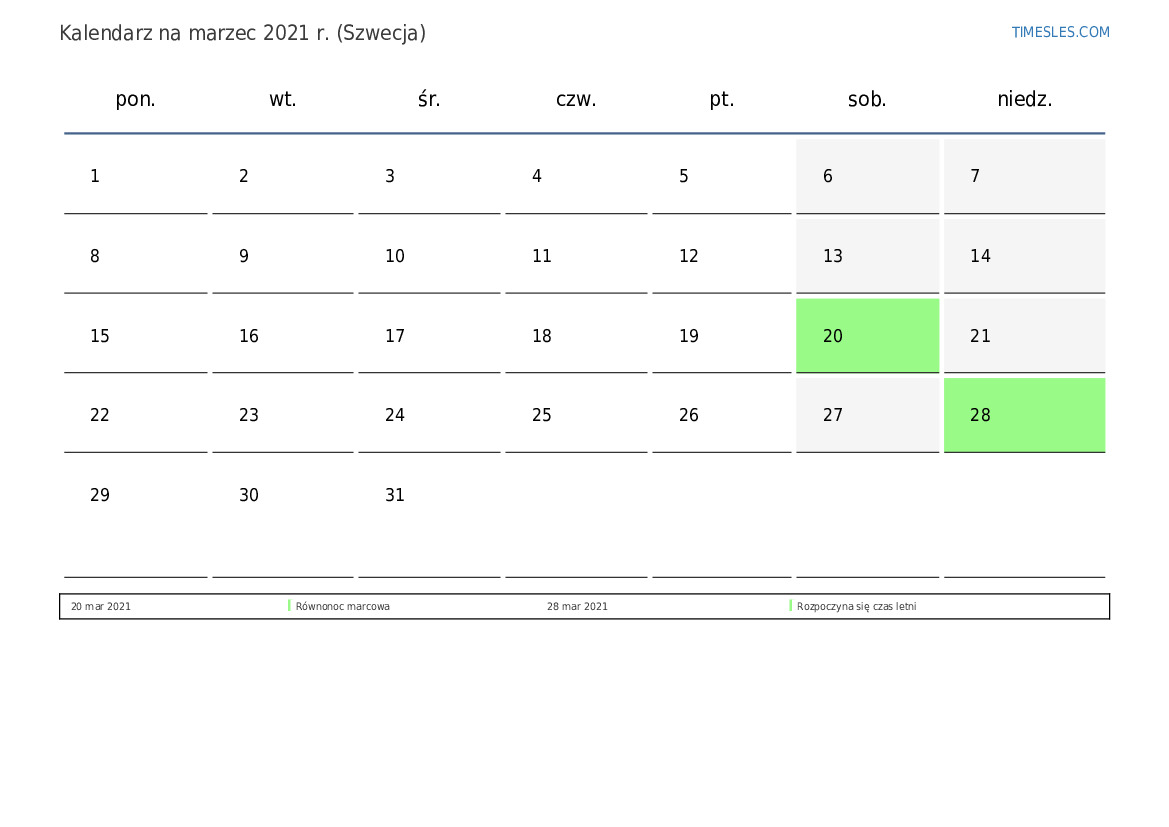Click day 3 in the calendar
The width and height of the screenshot is (1169, 827).
click(x=429, y=176)
